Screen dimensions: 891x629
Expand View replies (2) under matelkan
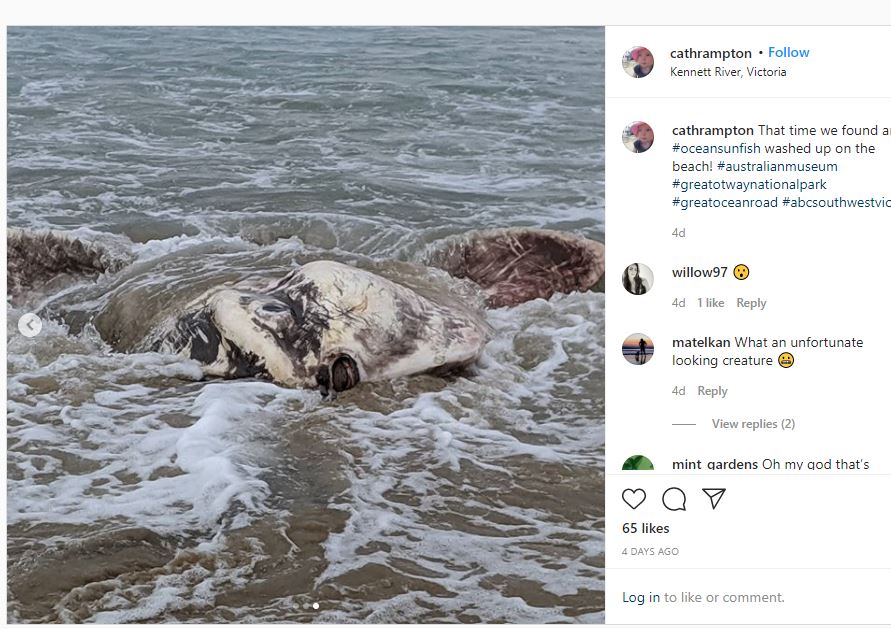[x=753, y=424]
